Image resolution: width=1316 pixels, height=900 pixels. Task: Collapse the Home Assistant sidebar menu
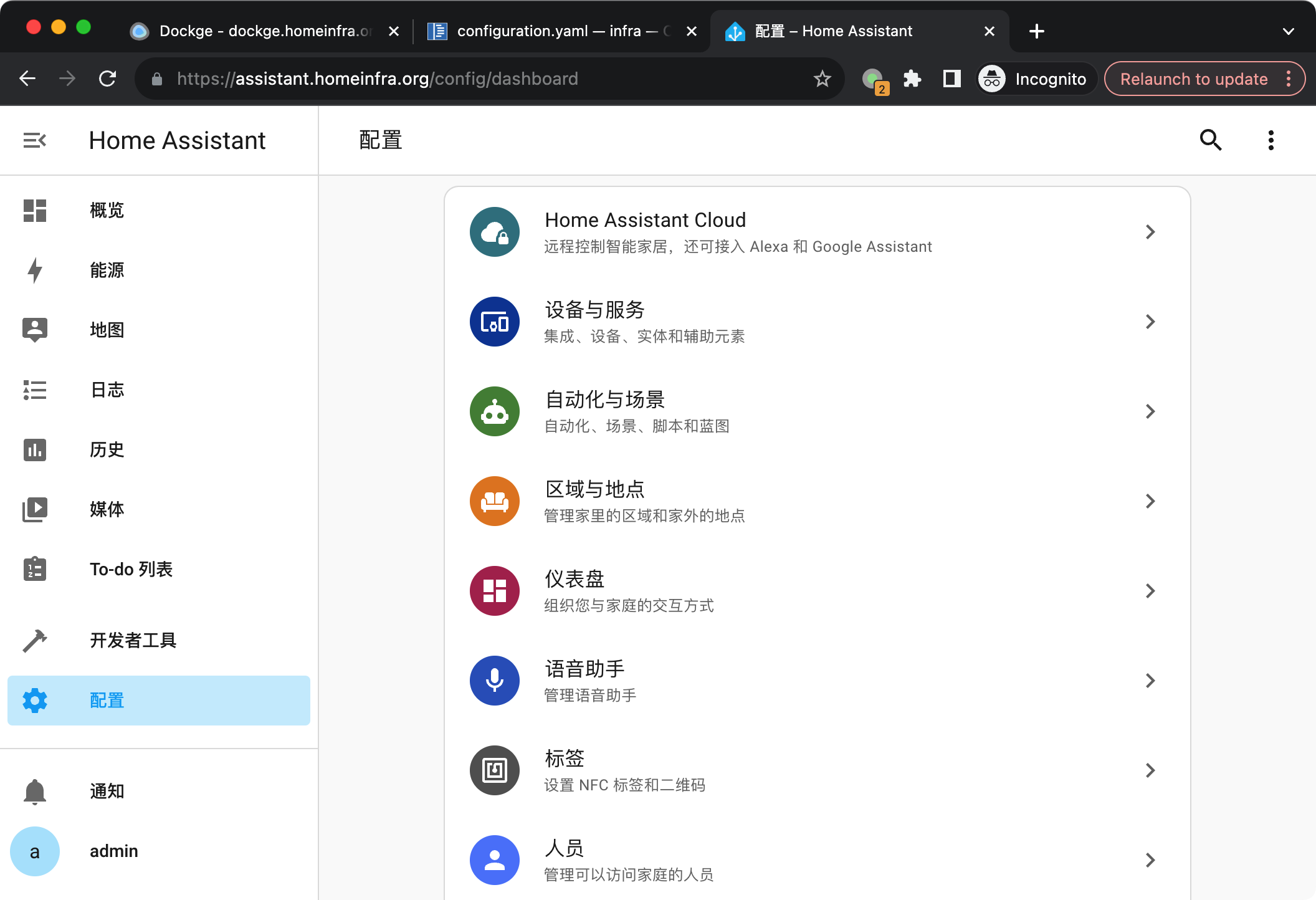coord(35,140)
